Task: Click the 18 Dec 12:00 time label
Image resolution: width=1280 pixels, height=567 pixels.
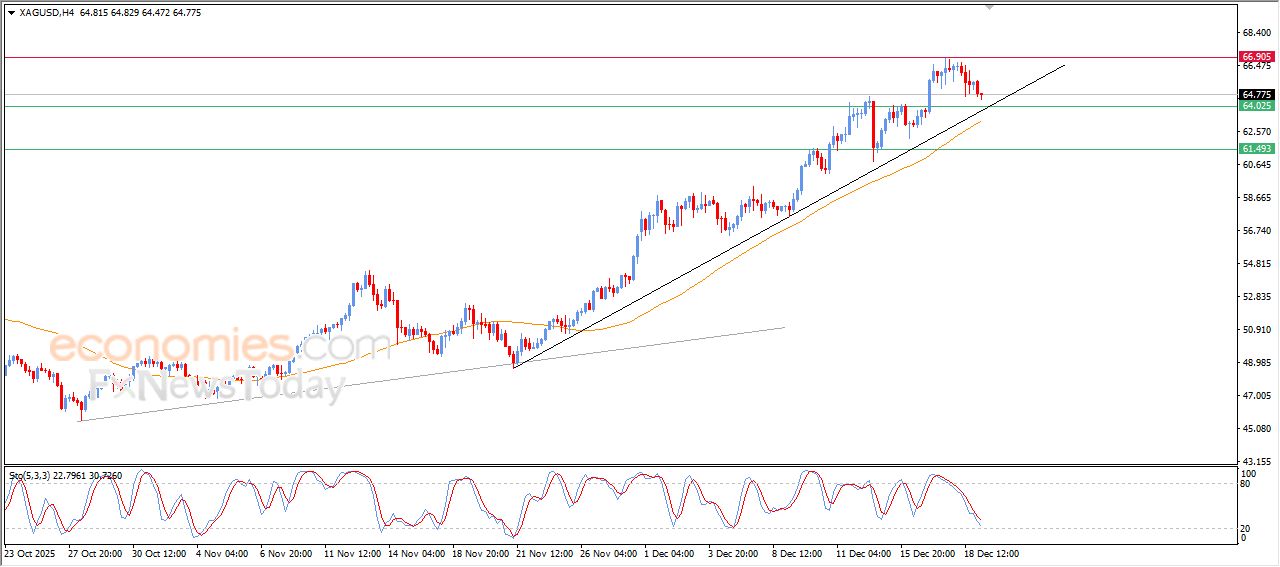Action: tap(991, 553)
